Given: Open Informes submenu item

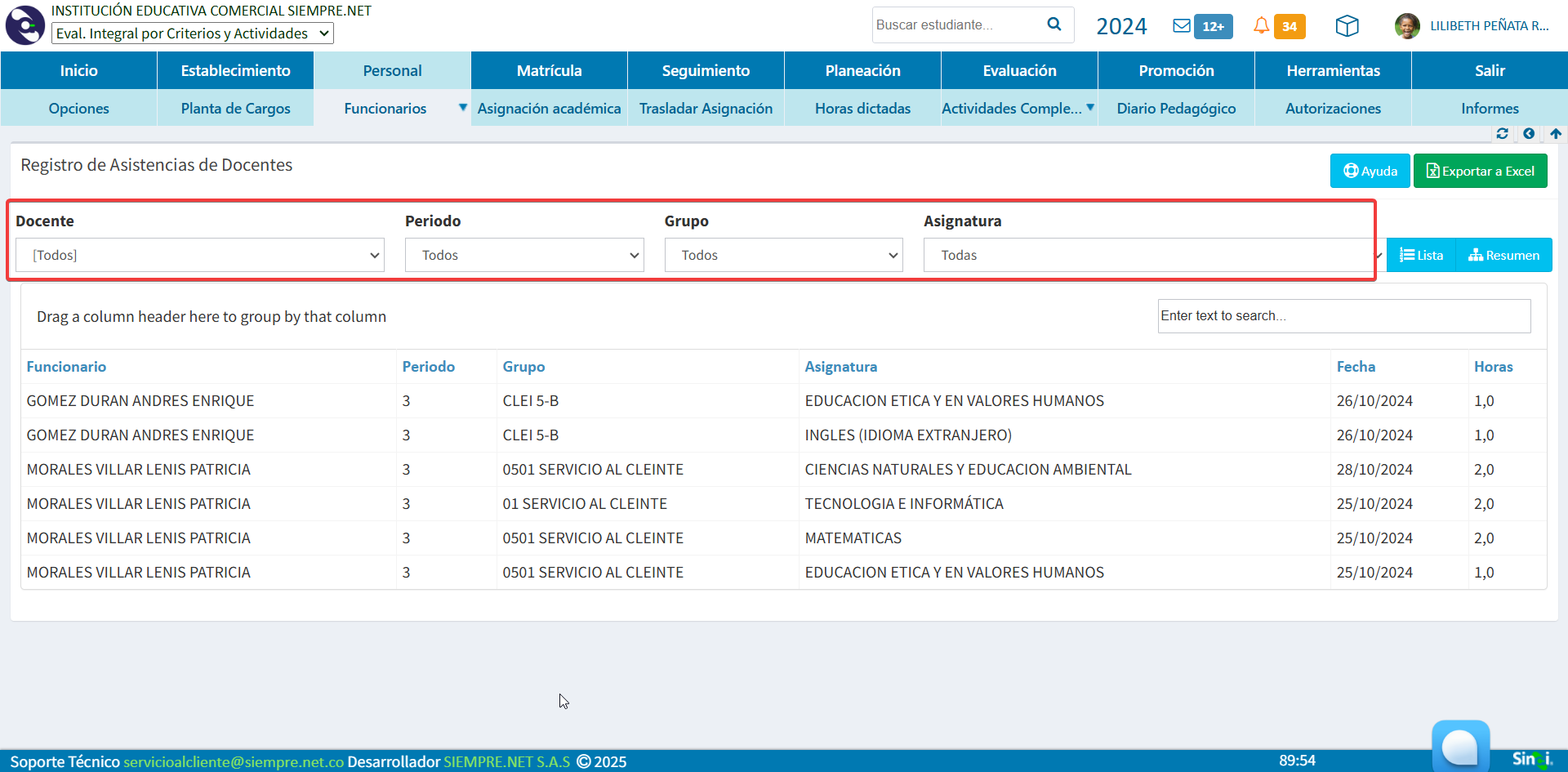Looking at the screenshot, I should click(x=1490, y=108).
